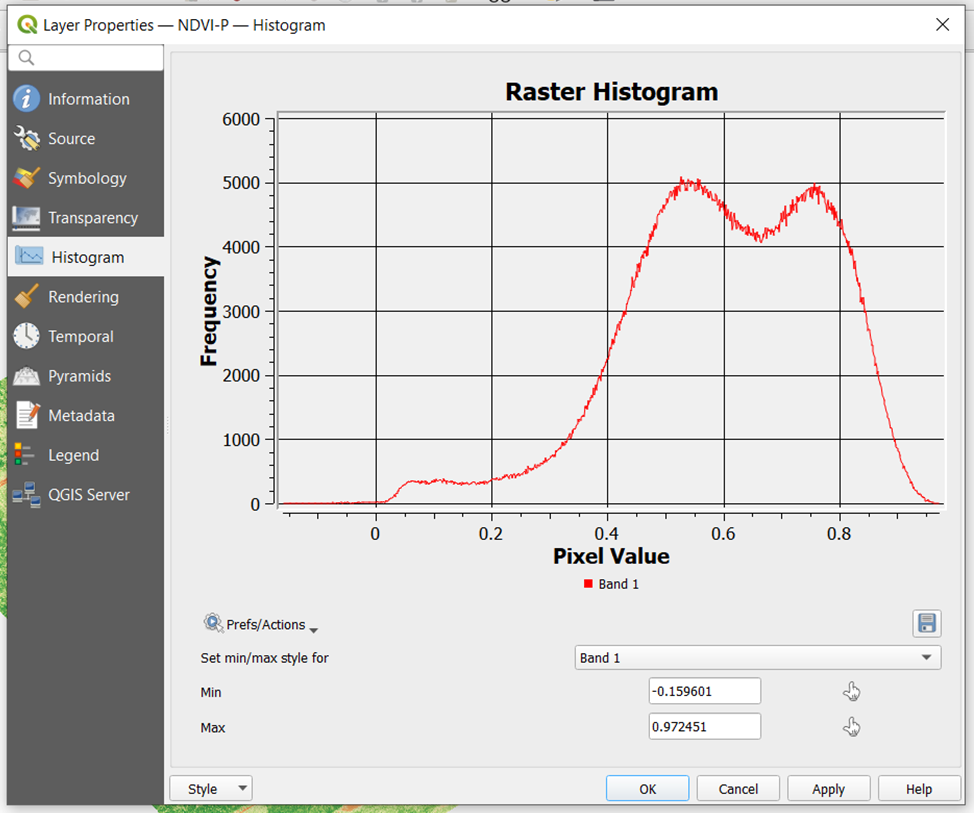
Task: Click the save histogram floppy disk icon
Action: coord(926,623)
